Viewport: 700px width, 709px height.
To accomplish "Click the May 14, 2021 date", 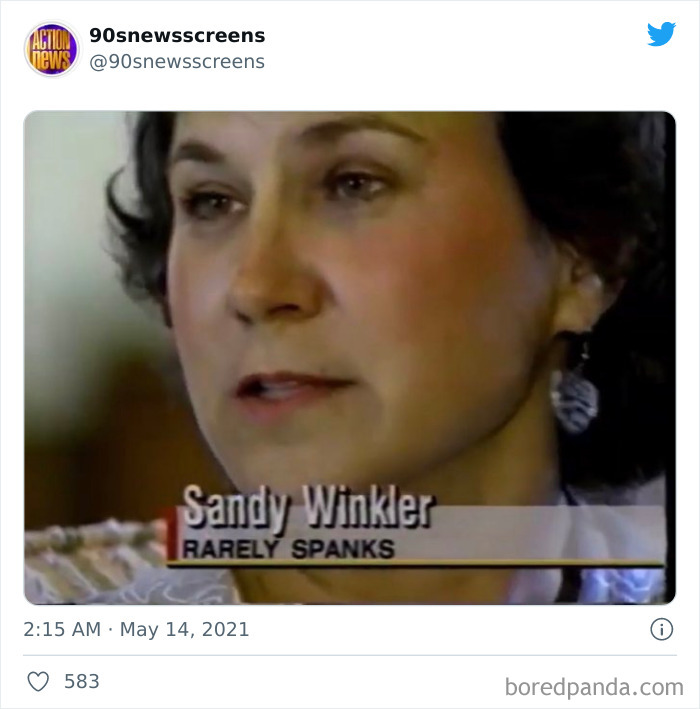I will point(184,629).
